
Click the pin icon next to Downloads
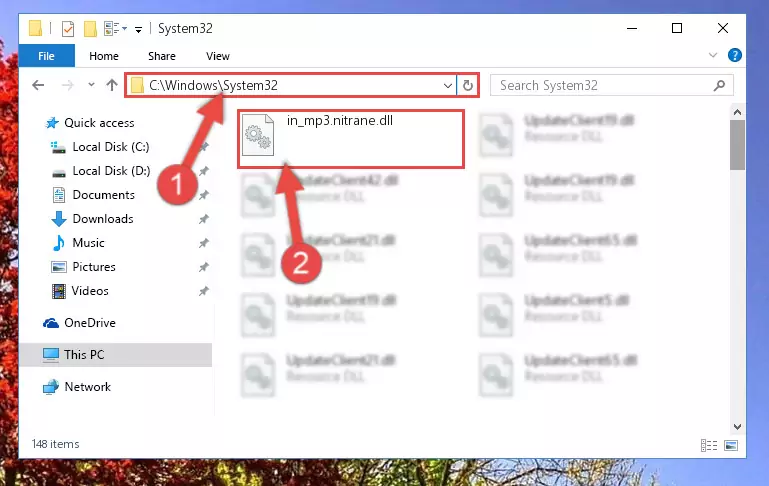tap(204, 219)
